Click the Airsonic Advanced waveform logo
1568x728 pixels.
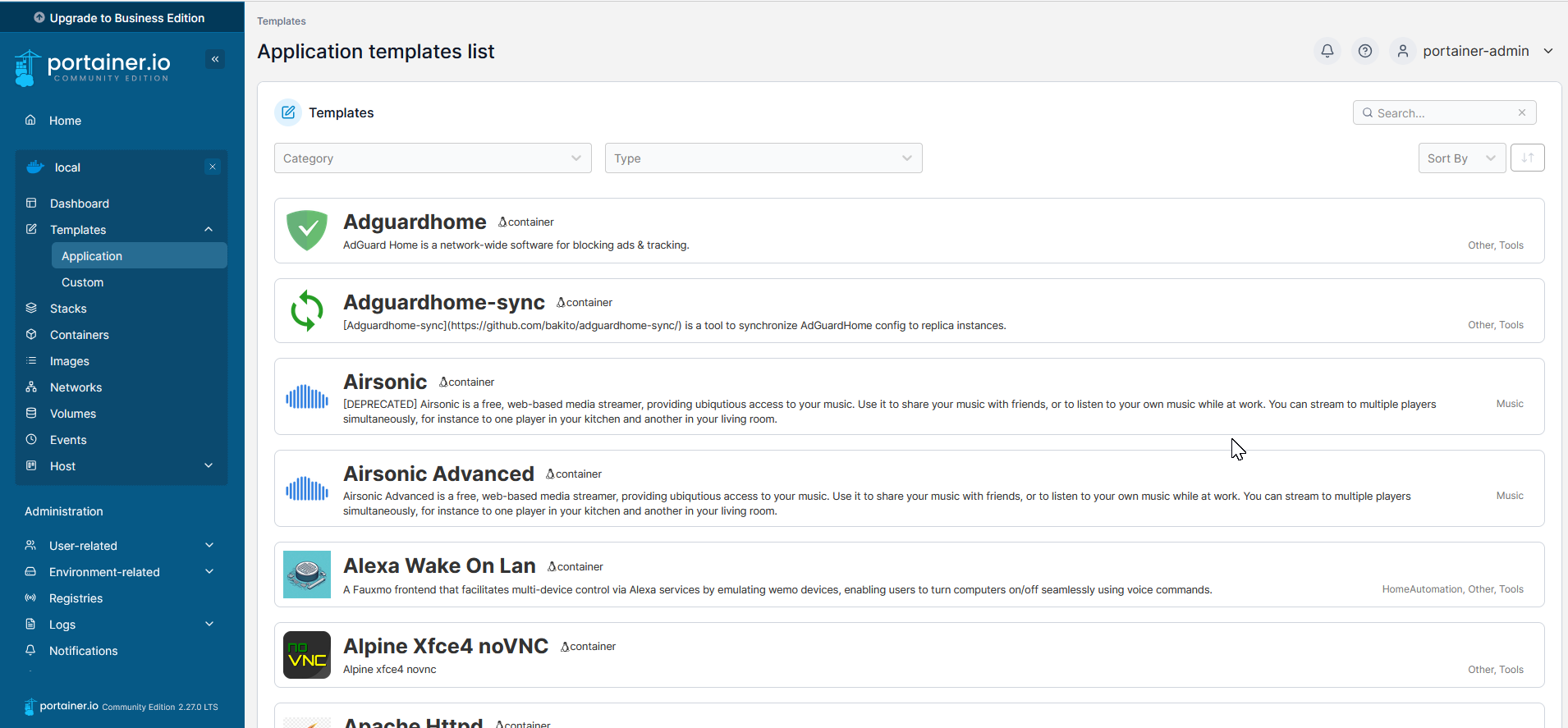307,489
